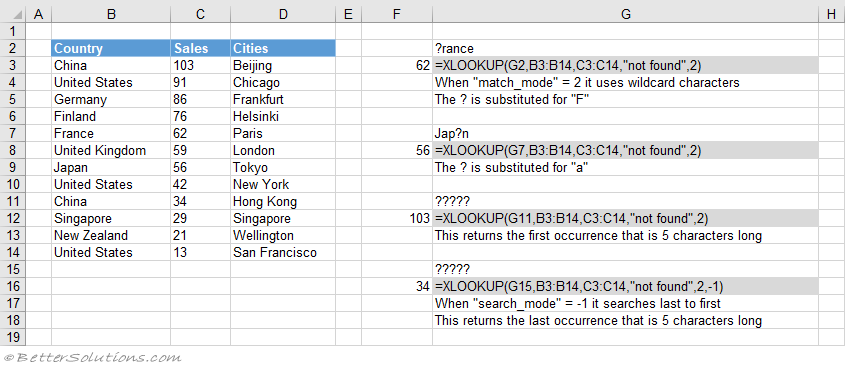
Task: Click result cell showing 103 in column F
Action: coord(397,218)
